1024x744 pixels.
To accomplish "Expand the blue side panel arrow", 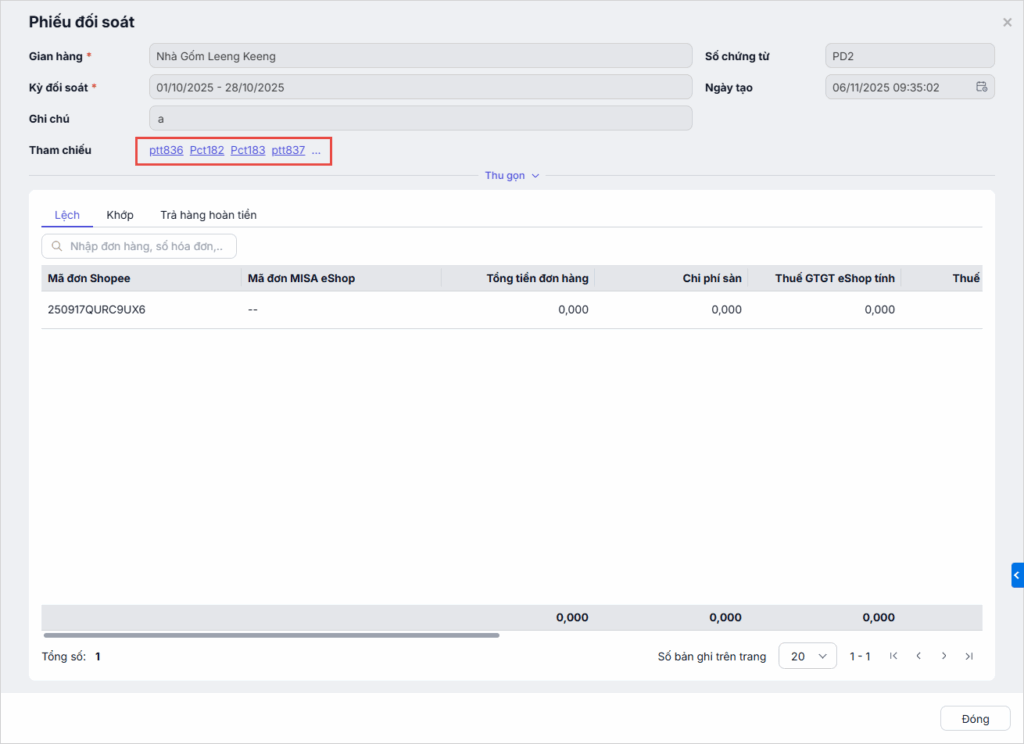I will (1016, 575).
